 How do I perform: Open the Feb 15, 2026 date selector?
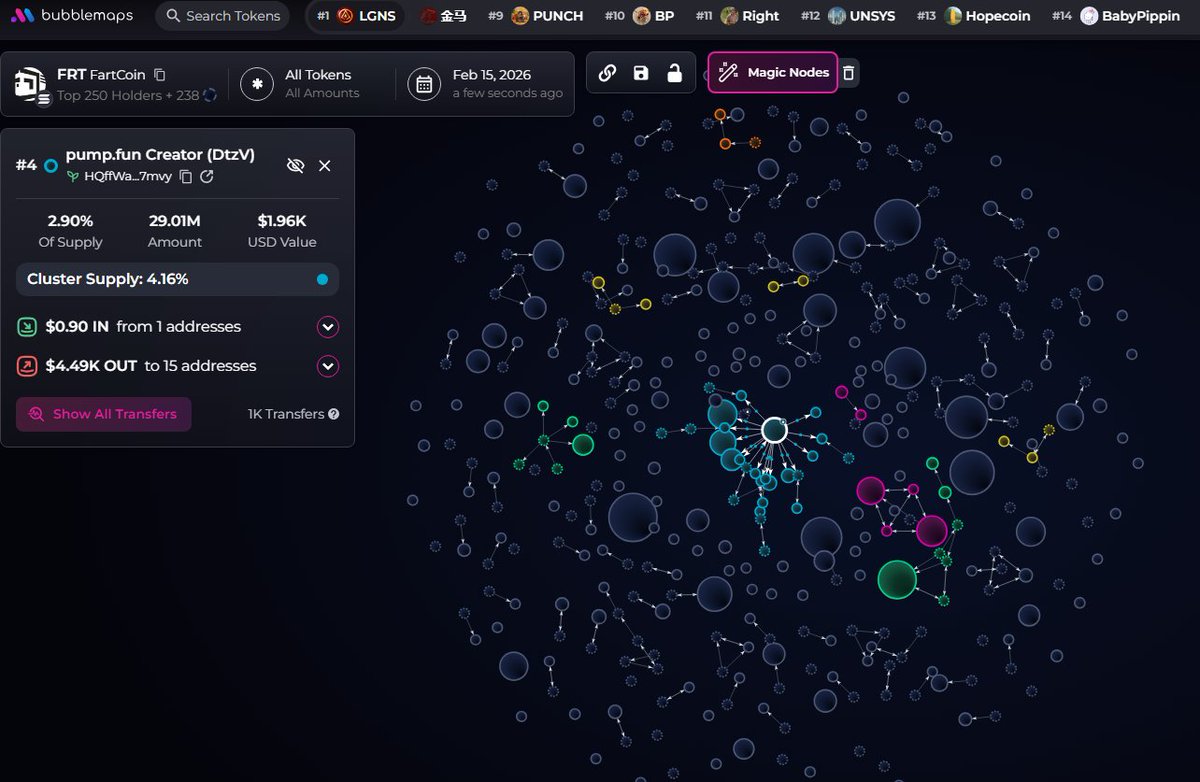(487, 84)
